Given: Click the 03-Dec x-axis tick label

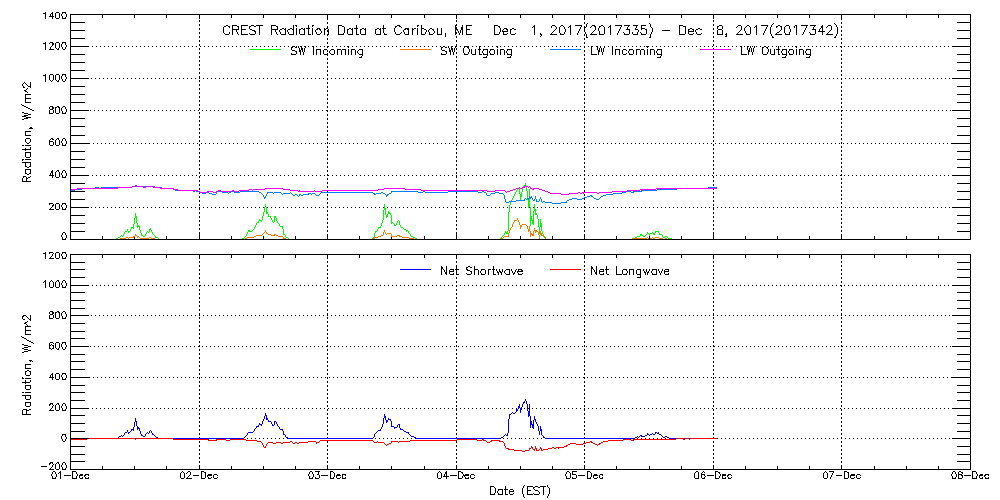Looking at the screenshot, I should tap(328, 477).
